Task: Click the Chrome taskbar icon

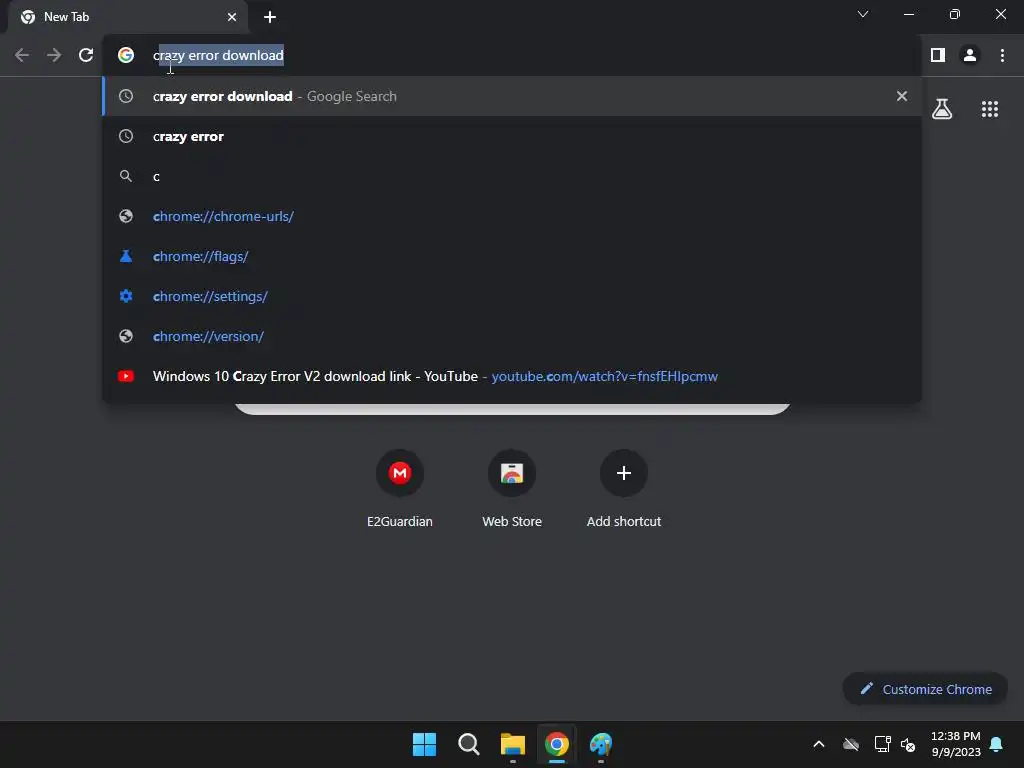Action: (x=557, y=744)
